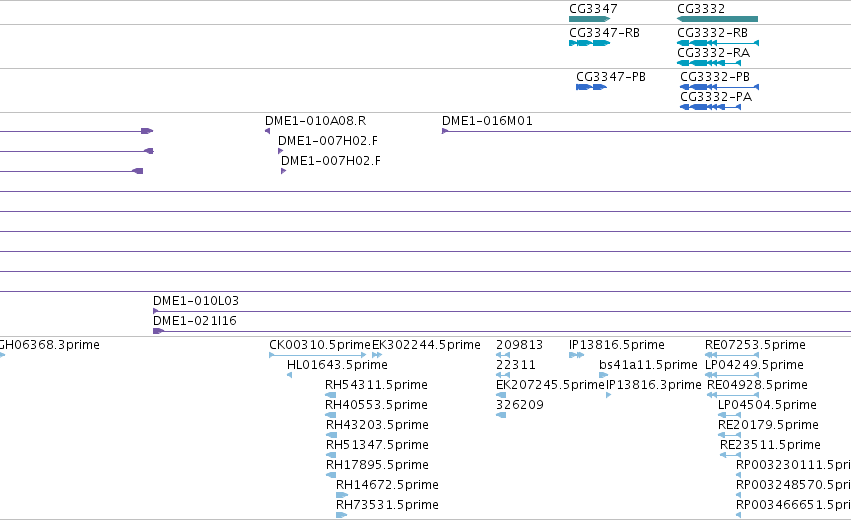851x520 pixels.
Task: Click the GH06368.3prime EST label
Action: click(49, 345)
